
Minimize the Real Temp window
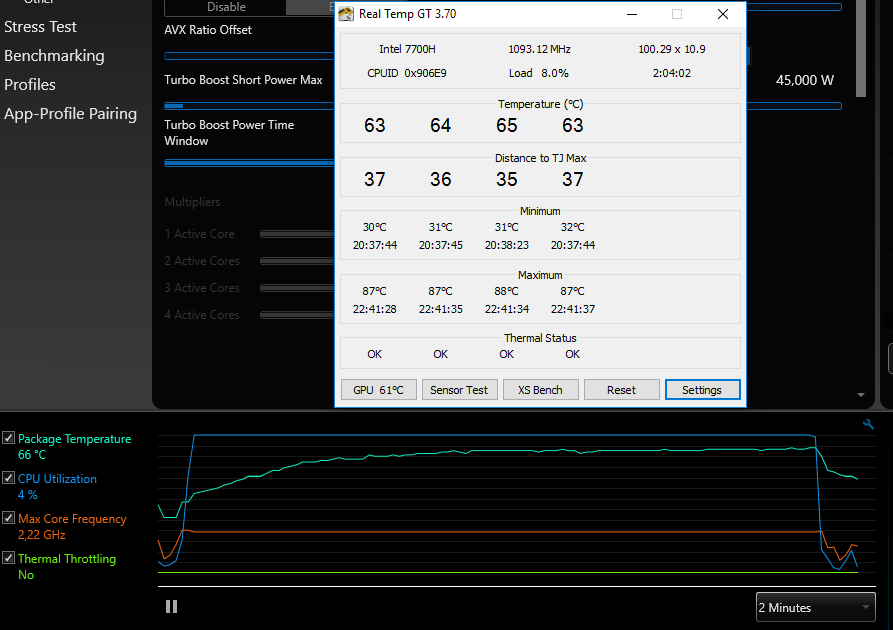click(x=632, y=14)
